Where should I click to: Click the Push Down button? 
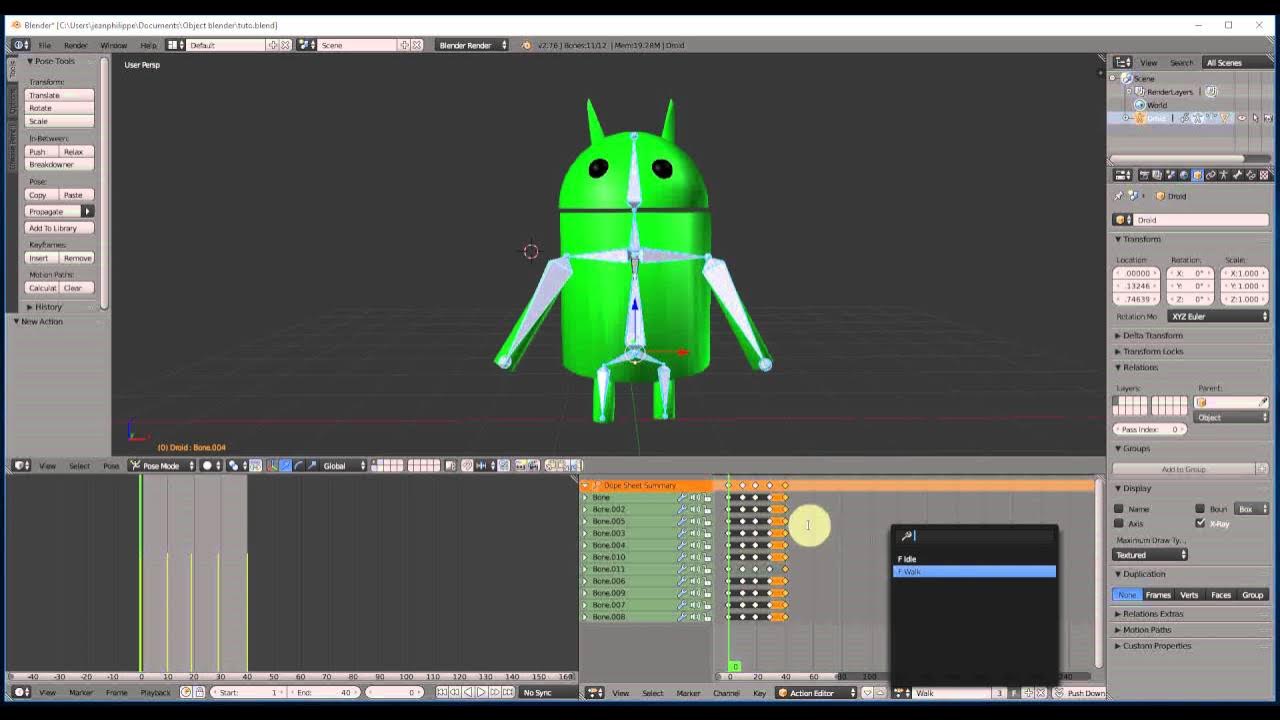[1079, 692]
